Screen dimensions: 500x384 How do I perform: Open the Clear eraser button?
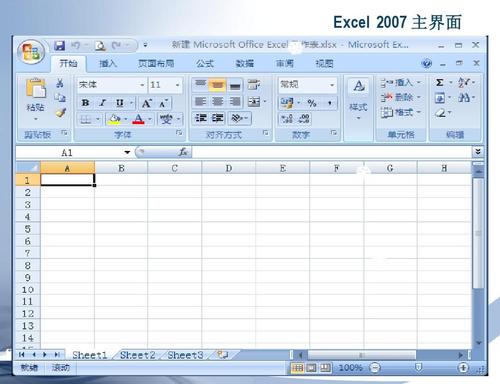[x=441, y=113]
